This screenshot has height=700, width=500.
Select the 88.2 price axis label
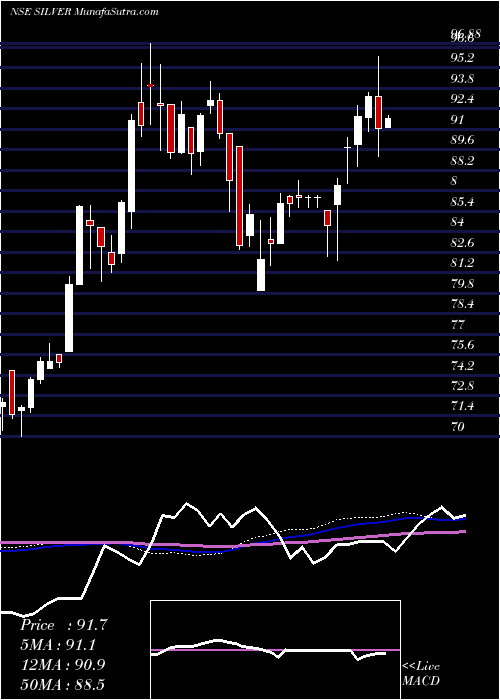click(462, 160)
